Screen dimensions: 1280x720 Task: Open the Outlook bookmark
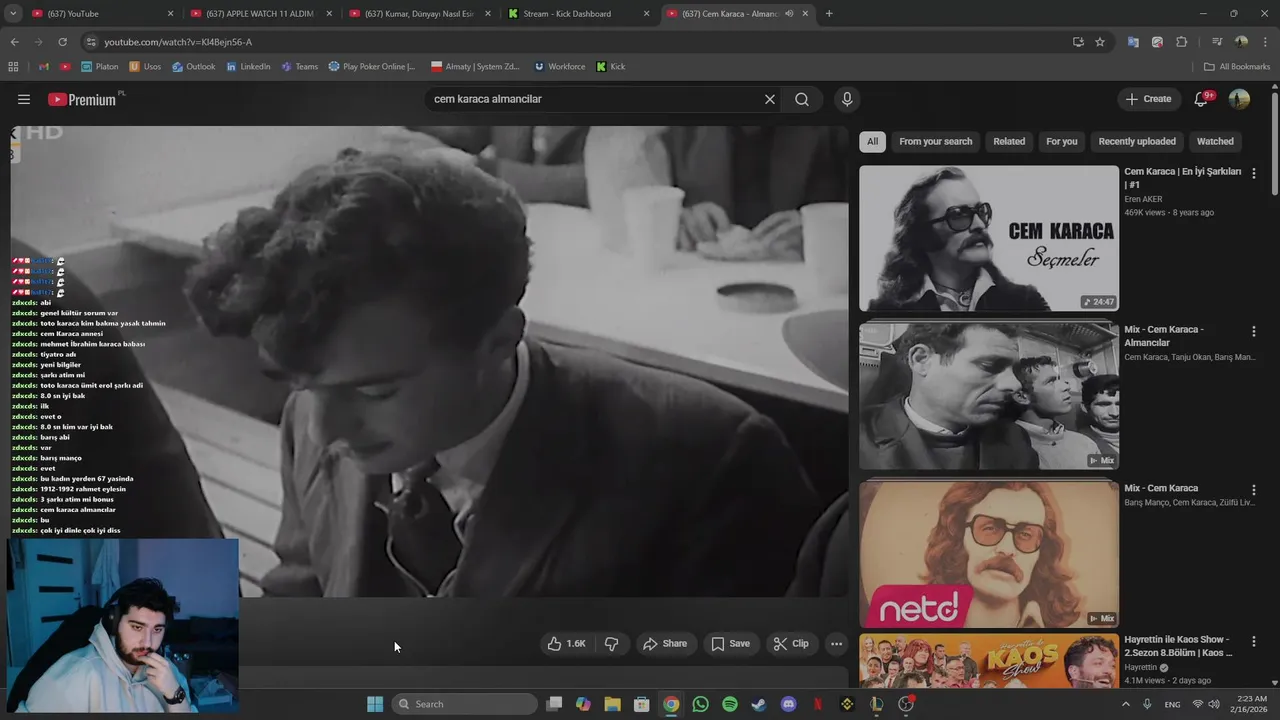[193, 67]
